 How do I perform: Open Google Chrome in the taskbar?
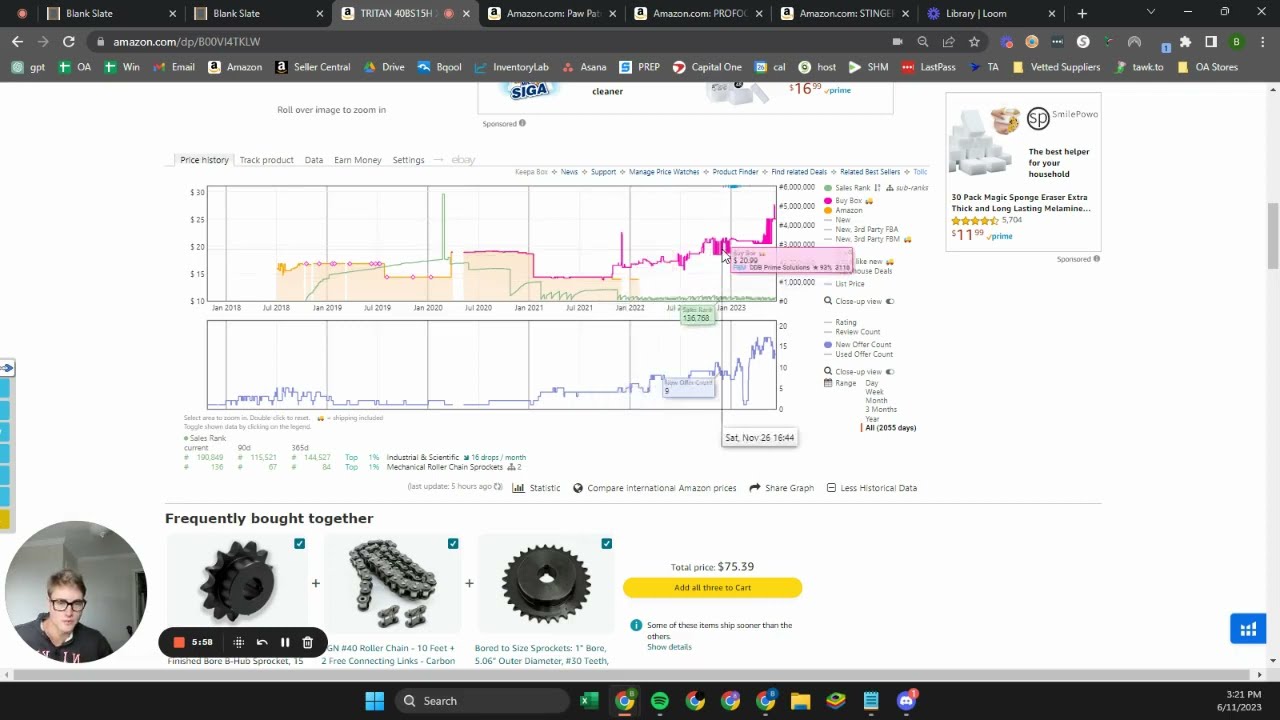pyautogui.click(x=625, y=701)
